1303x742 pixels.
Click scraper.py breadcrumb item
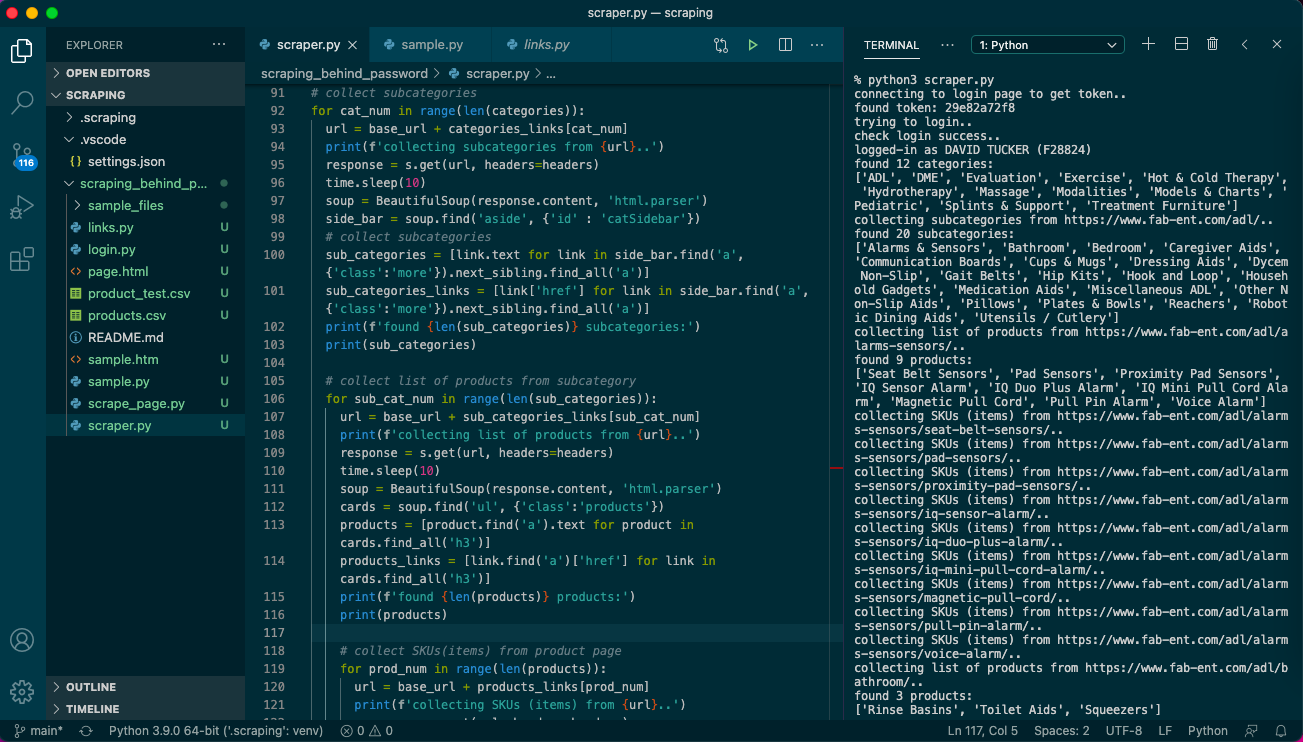pyautogui.click(x=489, y=73)
